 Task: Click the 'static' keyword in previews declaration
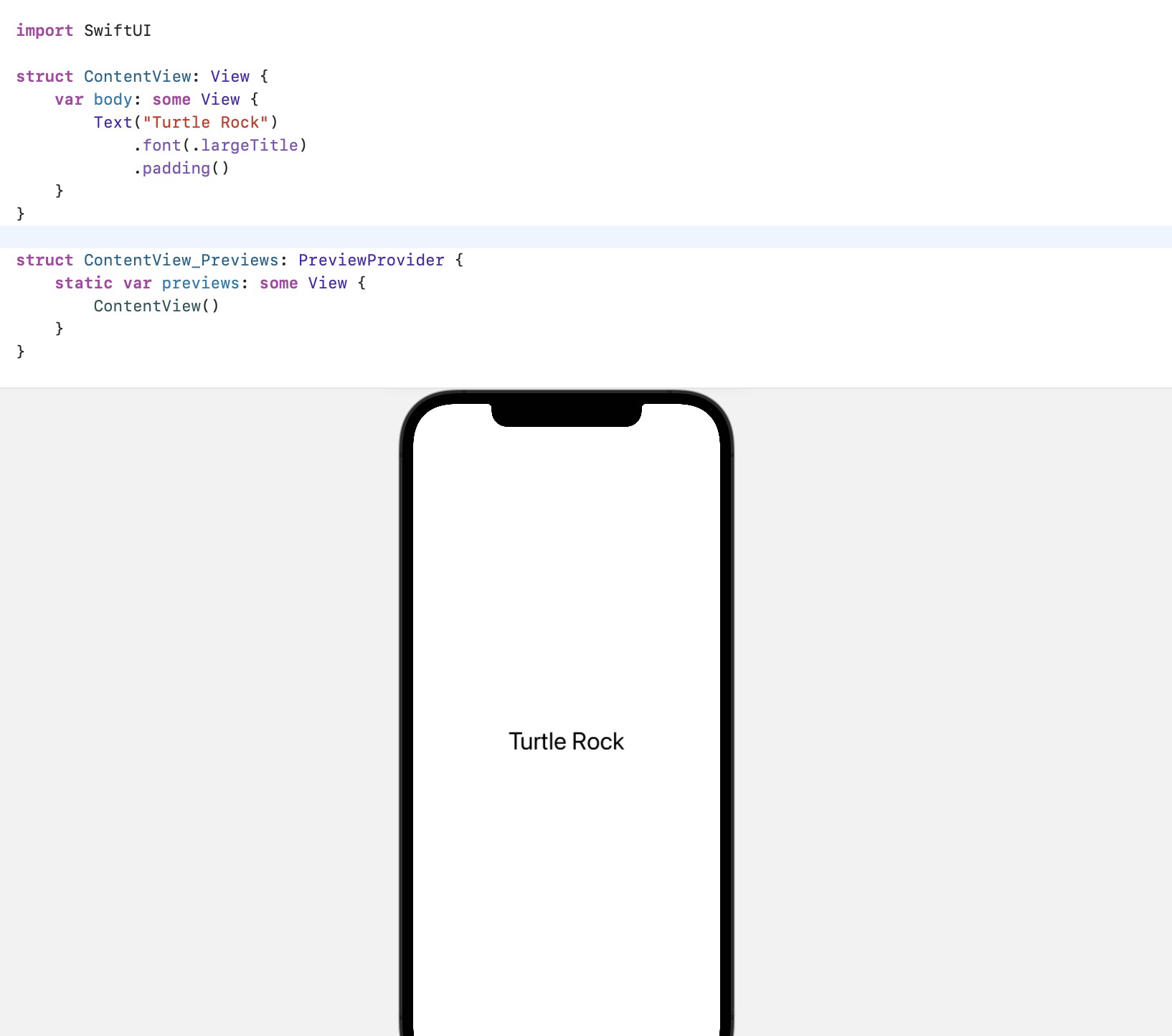coord(84,283)
